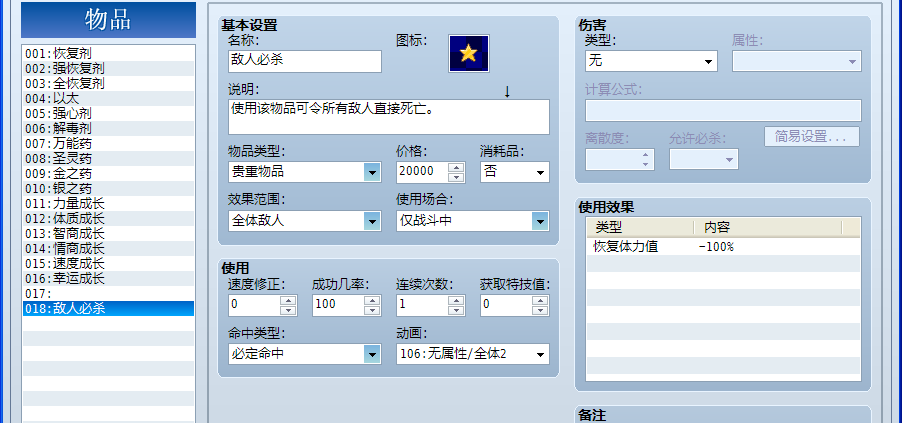Select item 005:强心剂

[108, 113]
